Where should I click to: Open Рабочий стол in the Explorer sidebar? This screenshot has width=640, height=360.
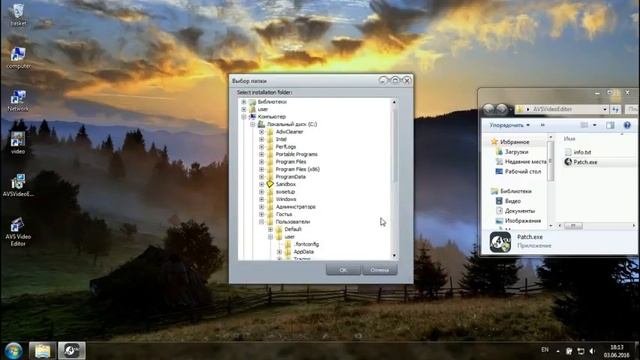tap(518, 171)
